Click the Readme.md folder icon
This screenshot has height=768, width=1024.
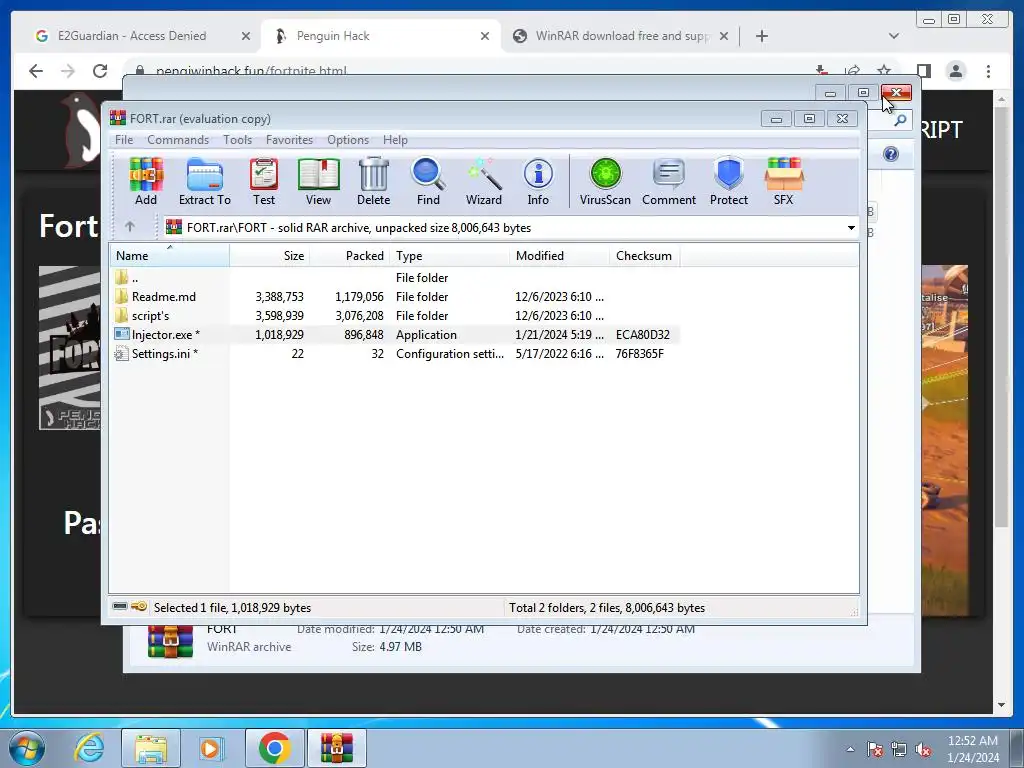(121, 296)
